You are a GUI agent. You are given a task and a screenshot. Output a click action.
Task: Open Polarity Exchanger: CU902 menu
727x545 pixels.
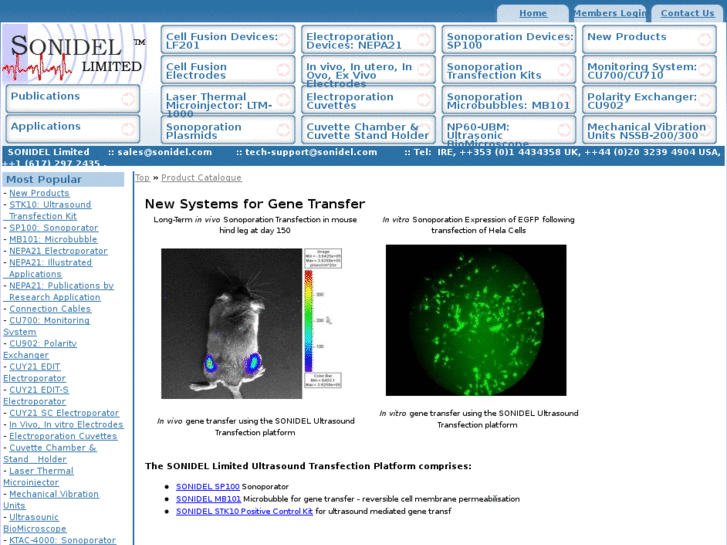(x=649, y=100)
